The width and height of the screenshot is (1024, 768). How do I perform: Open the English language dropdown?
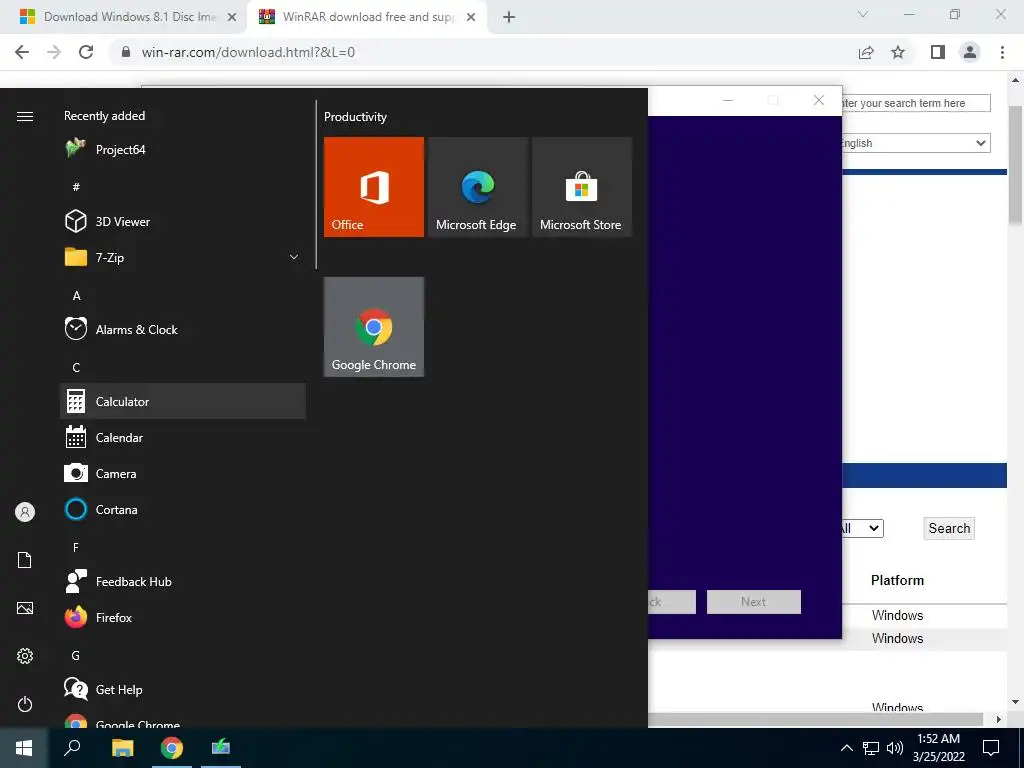pos(916,143)
